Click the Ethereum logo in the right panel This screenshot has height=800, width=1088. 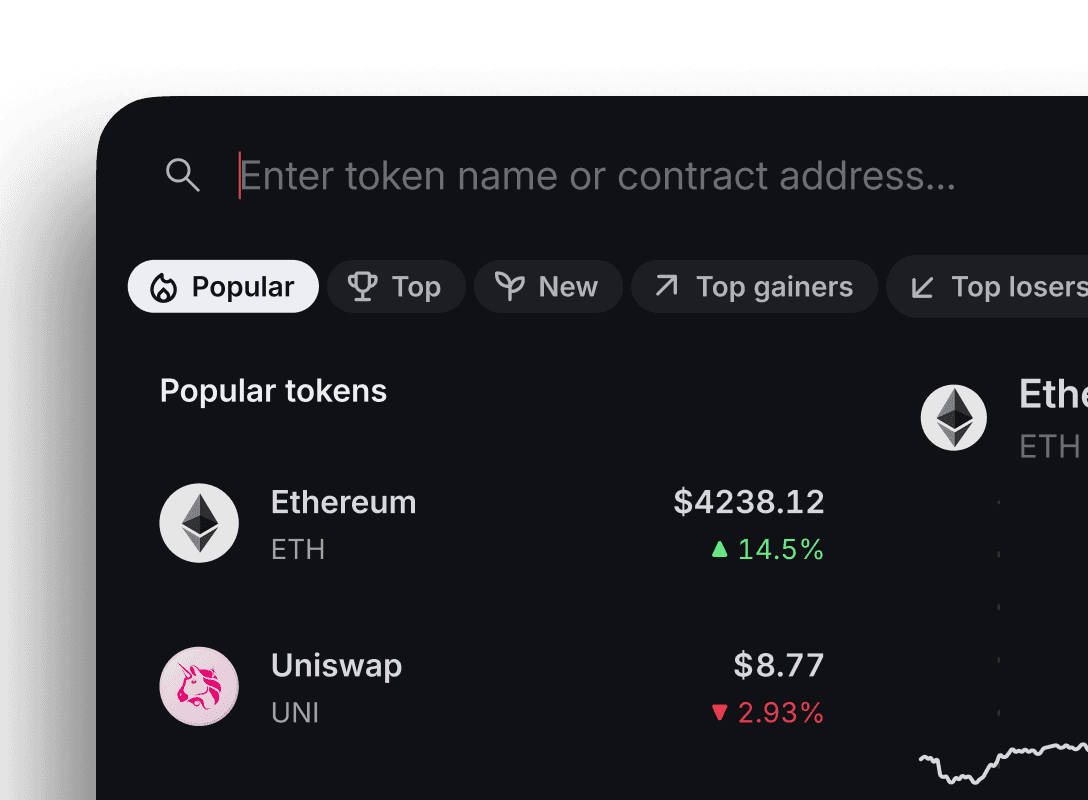[954, 417]
